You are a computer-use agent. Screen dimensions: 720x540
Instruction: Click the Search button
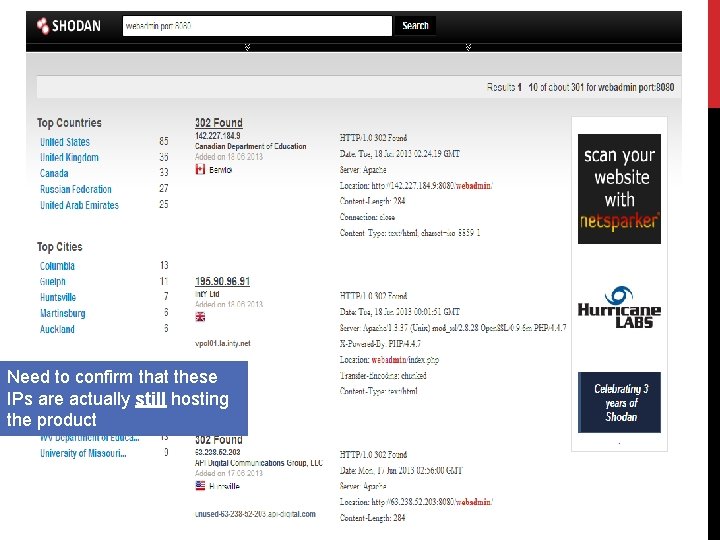pyautogui.click(x=415, y=26)
